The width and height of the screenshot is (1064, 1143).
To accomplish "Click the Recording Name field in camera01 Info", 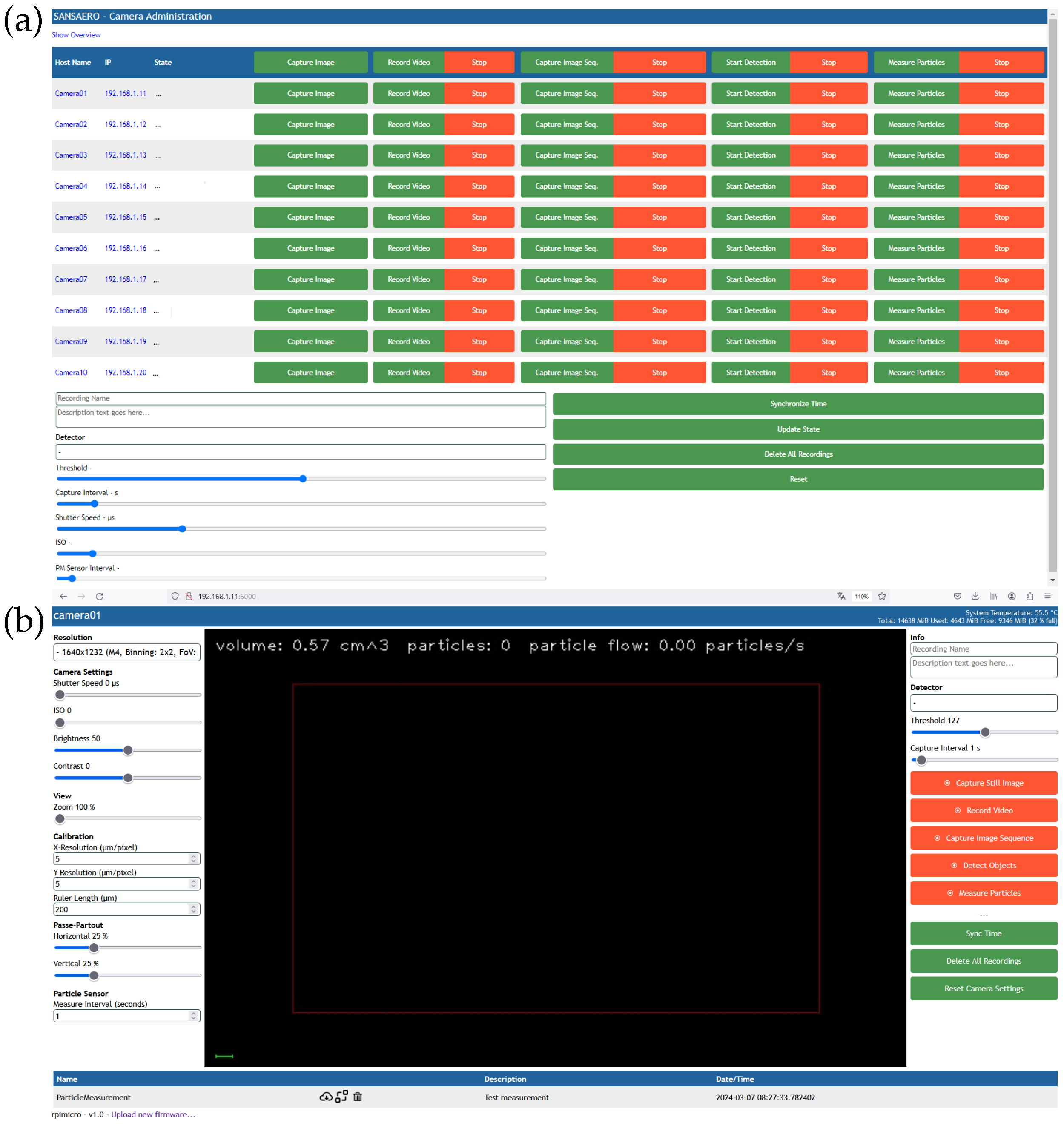I will (983, 649).
